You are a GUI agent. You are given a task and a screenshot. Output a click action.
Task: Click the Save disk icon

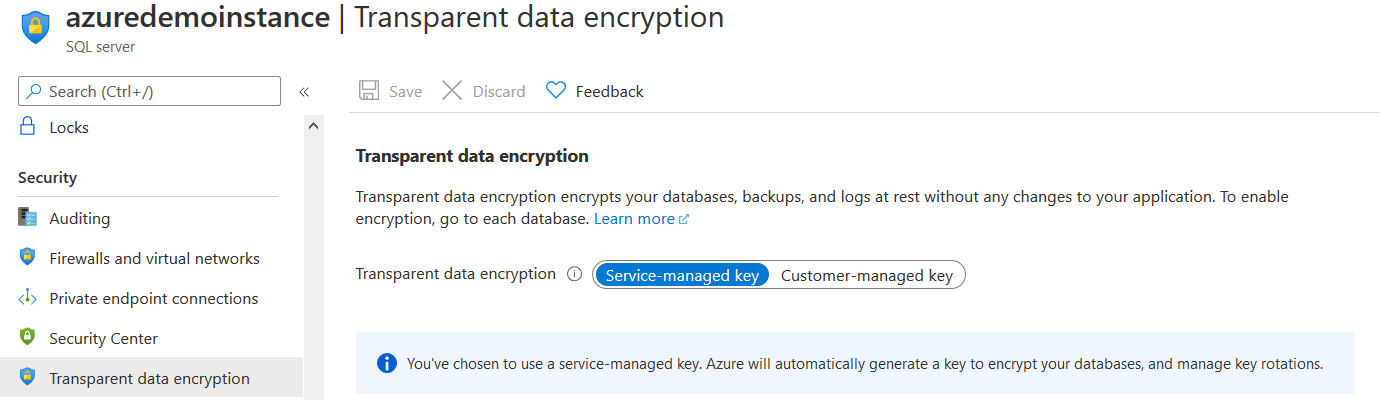[x=369, y=91]
